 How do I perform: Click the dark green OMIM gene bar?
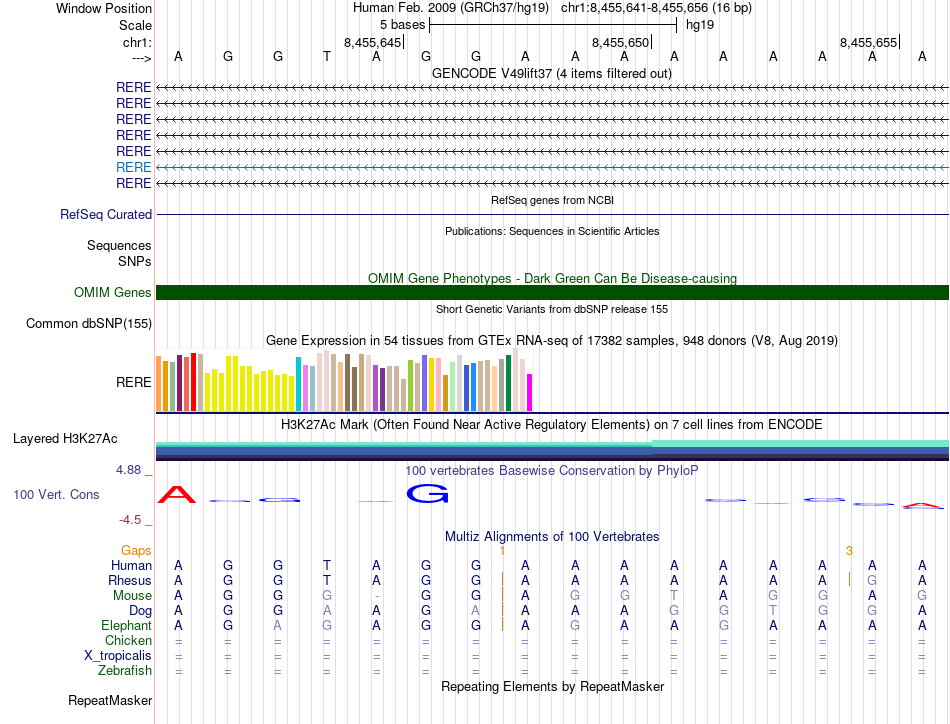[552, 293]
